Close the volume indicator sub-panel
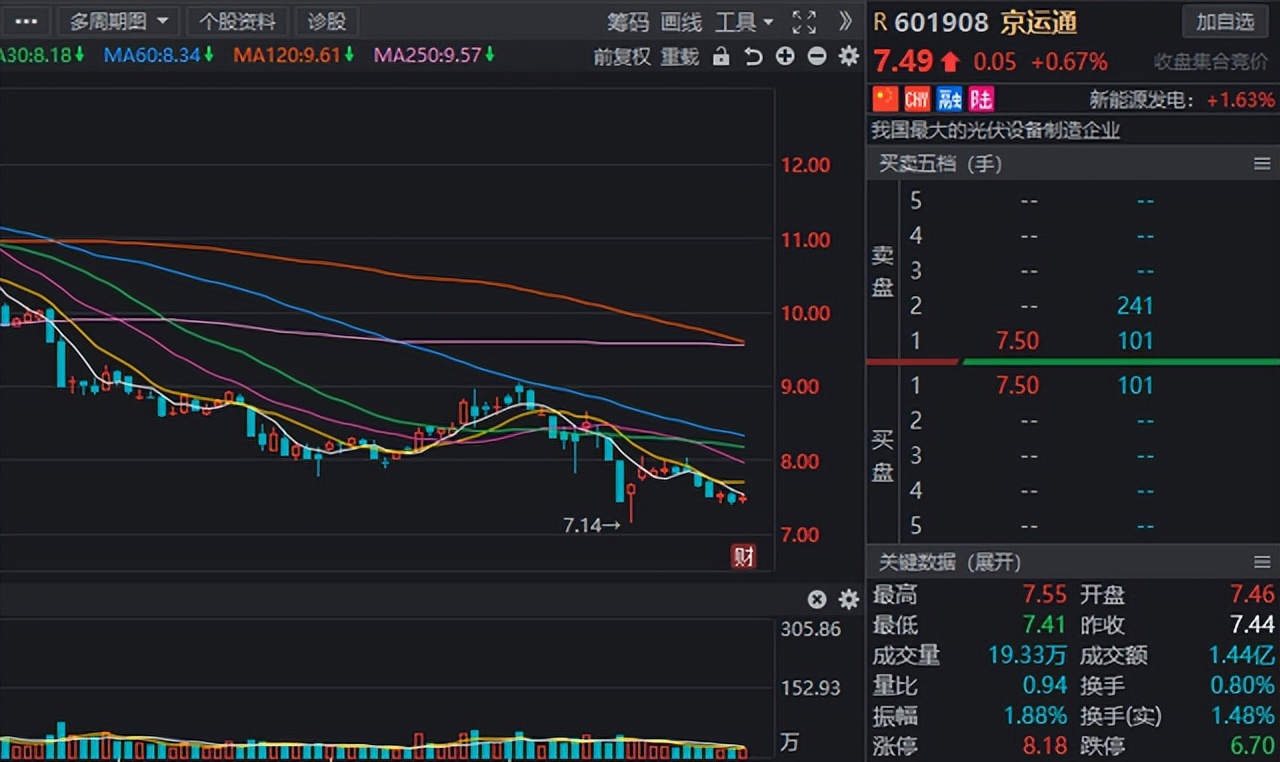 coord(817,599)
